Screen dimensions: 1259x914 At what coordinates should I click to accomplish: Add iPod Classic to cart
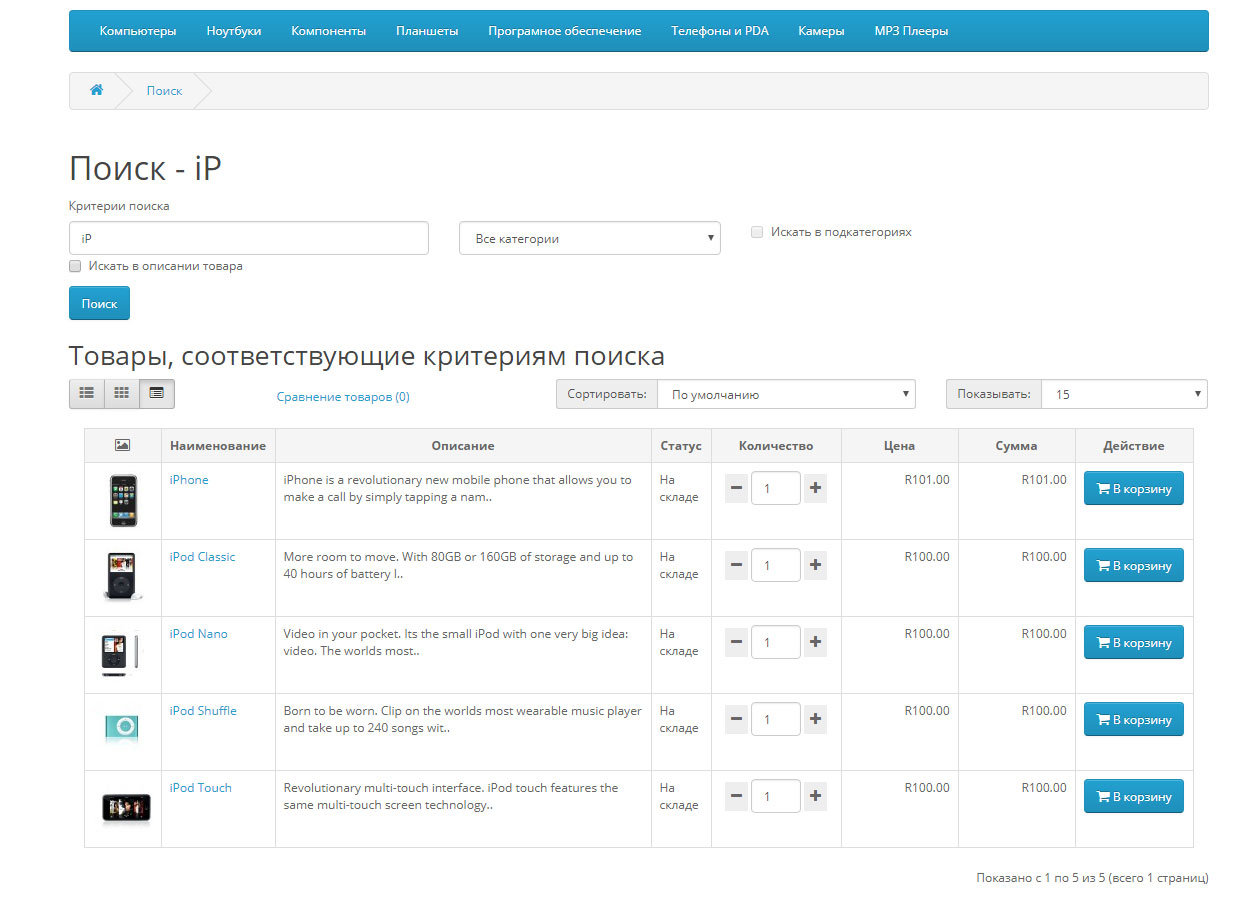click(x=1134, y=565)
